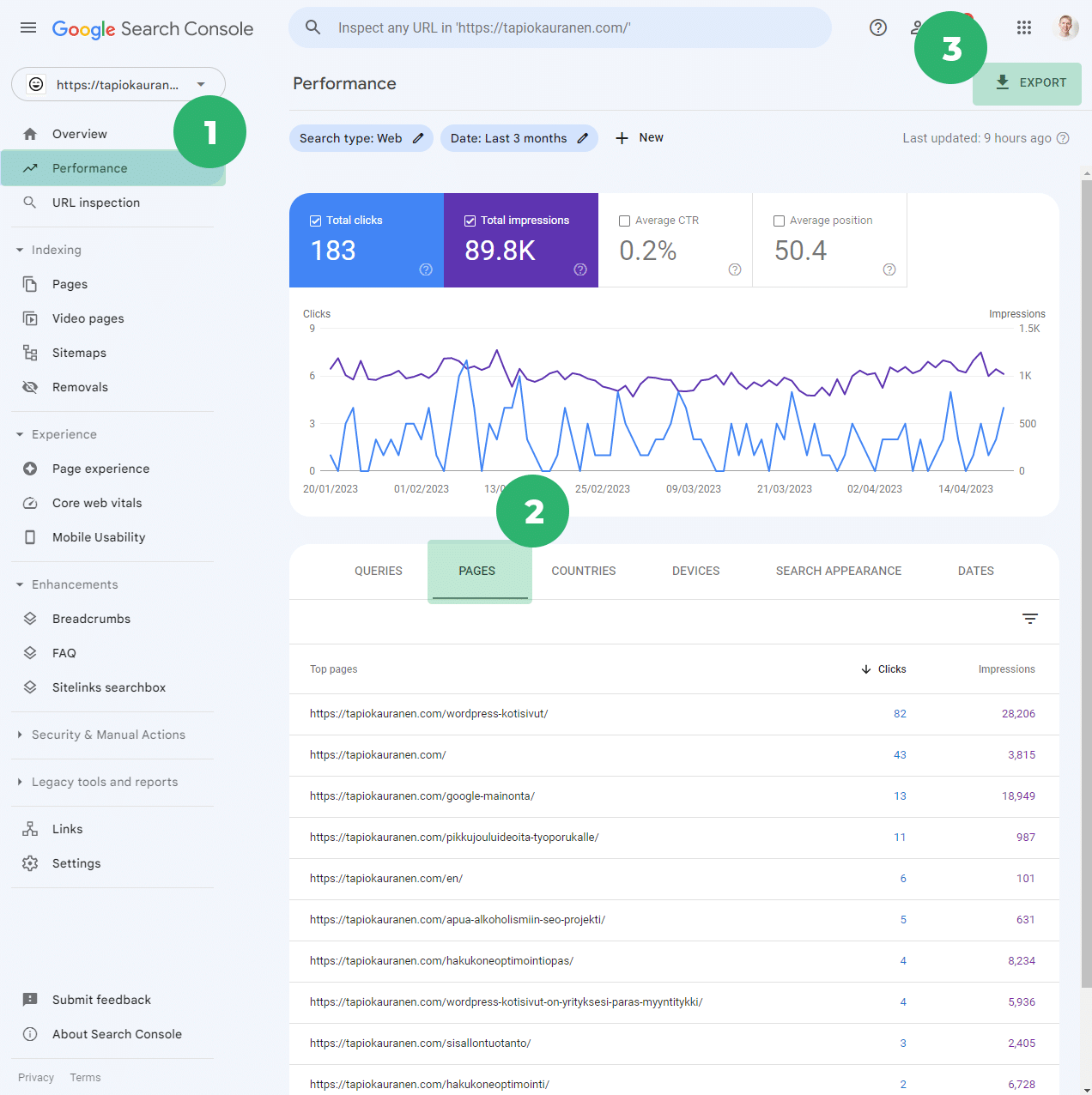The height and width of the screenshot is (1095, 1092).
Task: Open Removals in sidebar
Action: click(113, 387)
